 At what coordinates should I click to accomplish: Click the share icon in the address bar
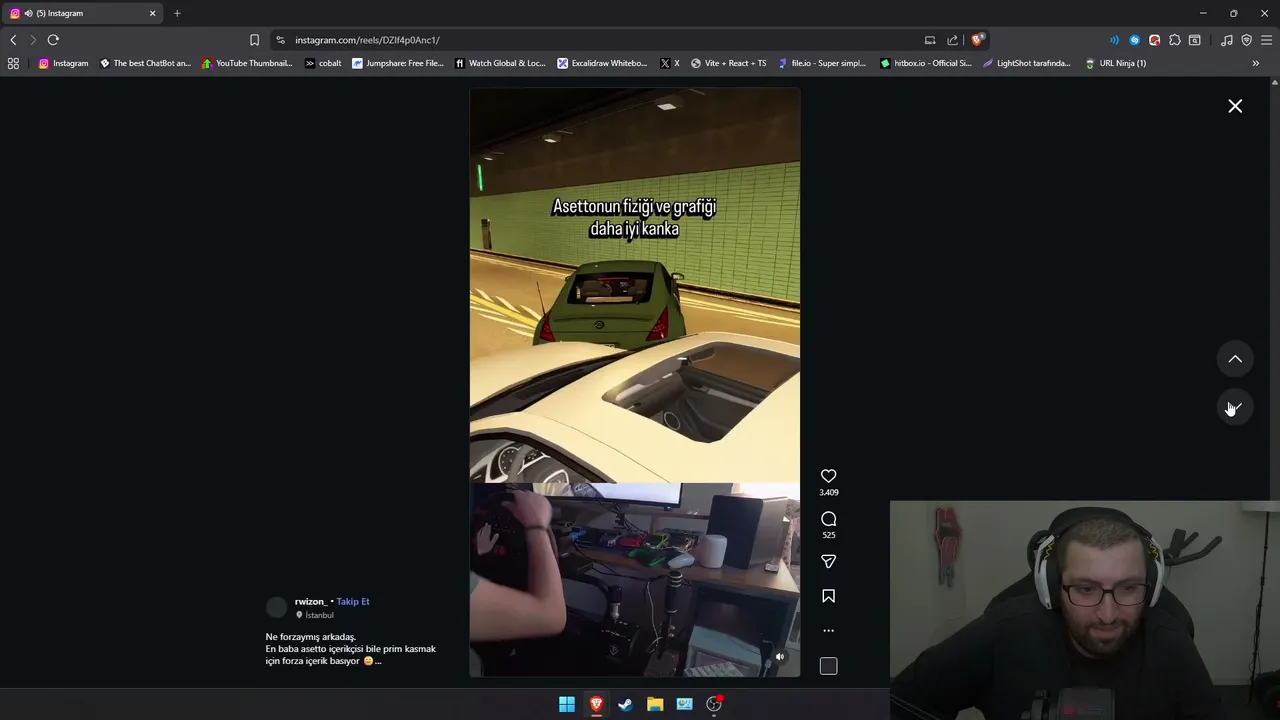(x=953, y=40)
